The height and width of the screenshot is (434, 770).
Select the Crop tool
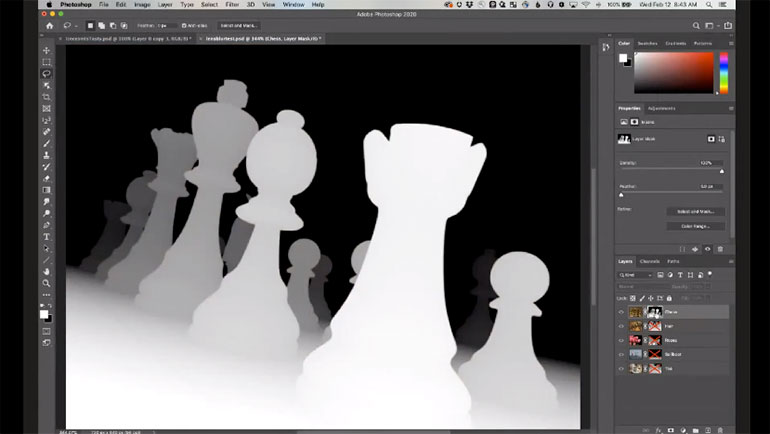(x=46, y=97)
